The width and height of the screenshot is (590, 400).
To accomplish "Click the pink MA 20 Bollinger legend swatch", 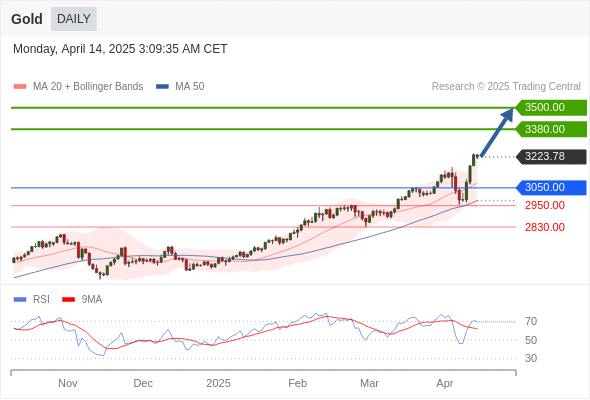I will (20, 87).
